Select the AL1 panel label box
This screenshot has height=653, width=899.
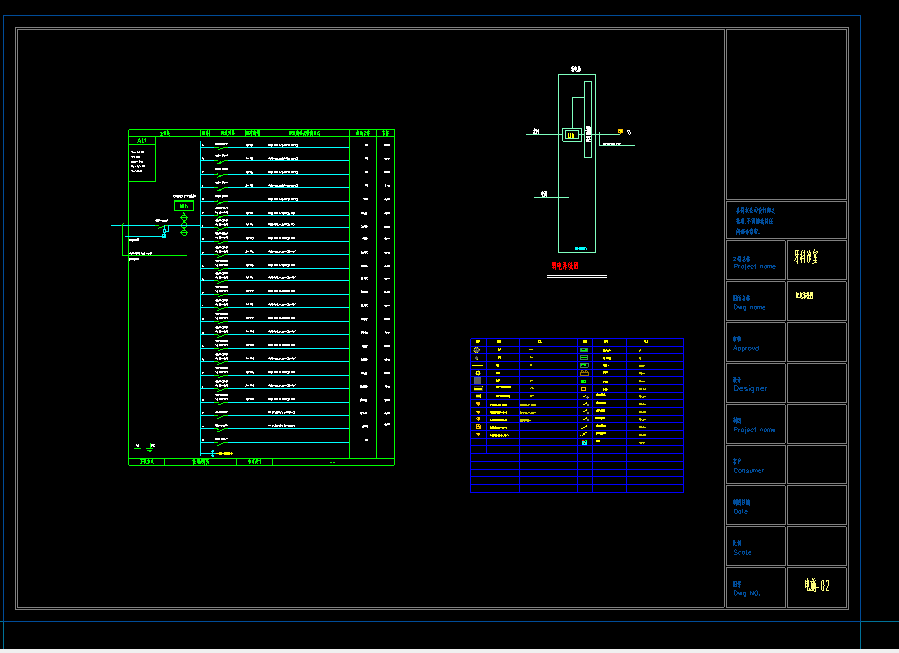pyautogui.click(x=141, y=141)
